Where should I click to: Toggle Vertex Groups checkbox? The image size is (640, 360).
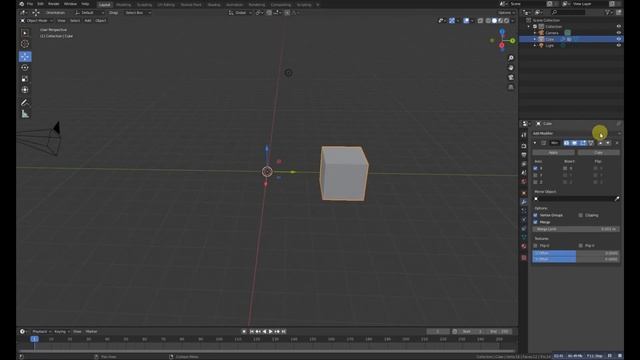point(535,215)
